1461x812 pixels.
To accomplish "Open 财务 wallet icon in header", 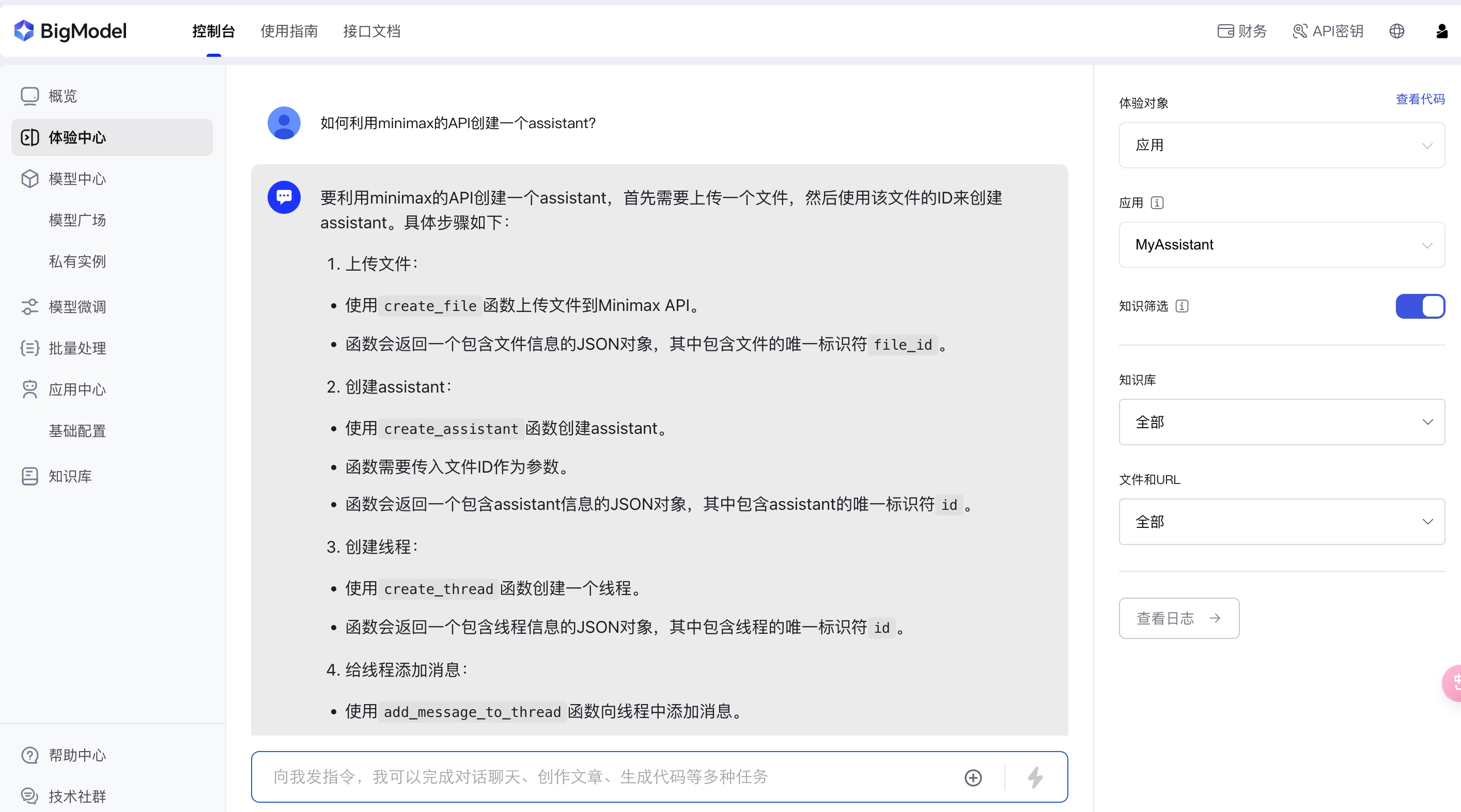I will [1225, 31].
